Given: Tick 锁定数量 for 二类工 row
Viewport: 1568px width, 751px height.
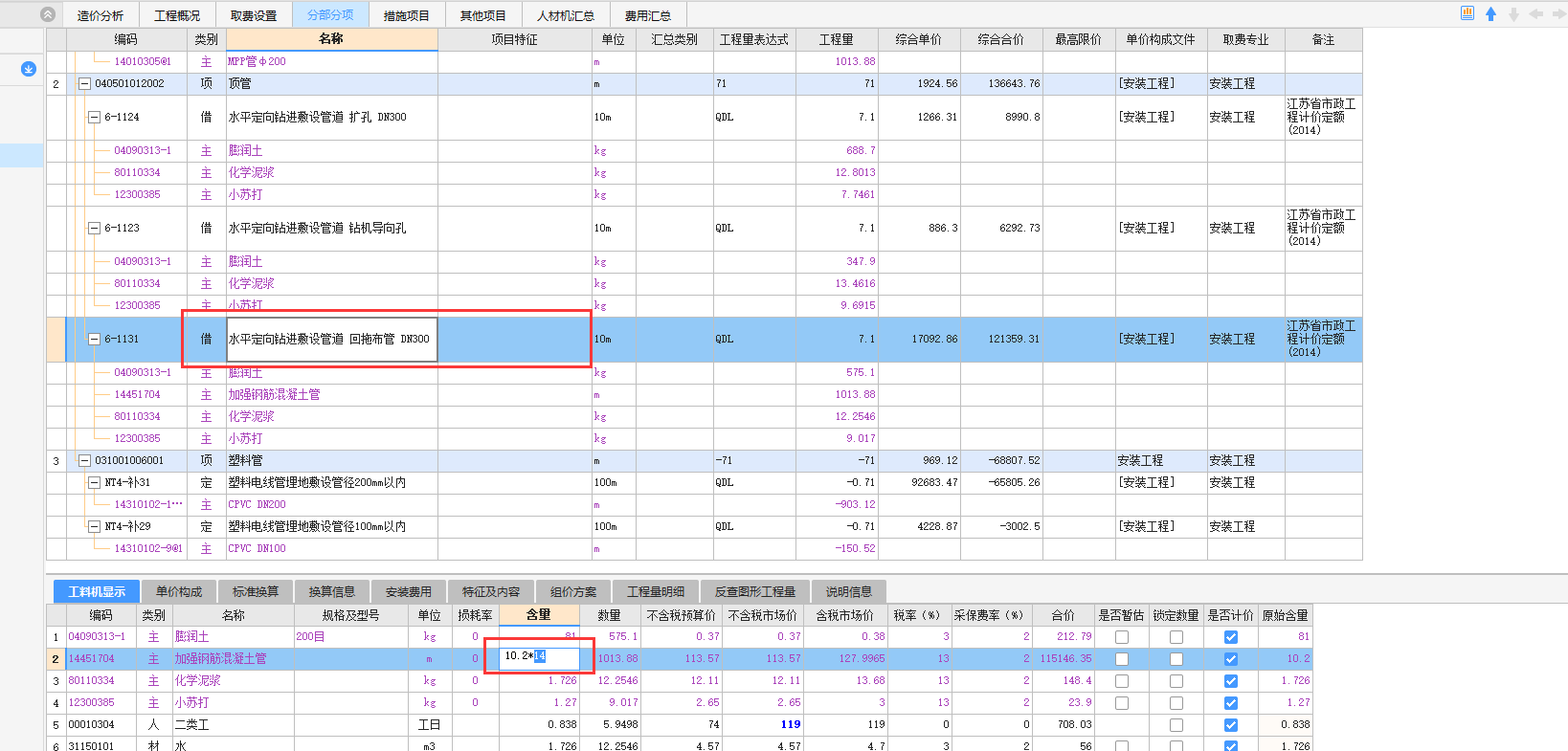Looking at the screenshot, I should point(1176,725).
